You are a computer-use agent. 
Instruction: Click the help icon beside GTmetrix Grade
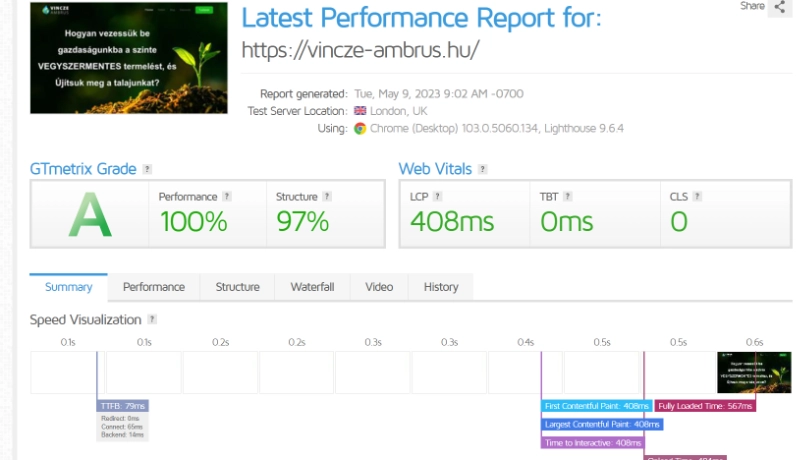(x=147, y=169)
